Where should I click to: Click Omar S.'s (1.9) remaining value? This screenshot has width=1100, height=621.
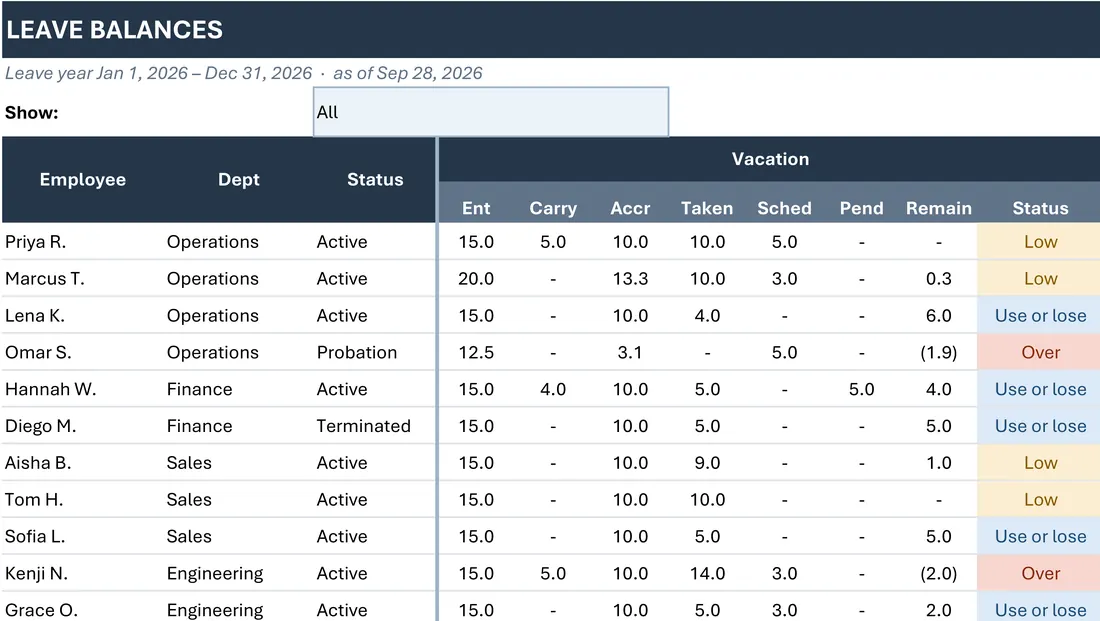click(939, 352)
